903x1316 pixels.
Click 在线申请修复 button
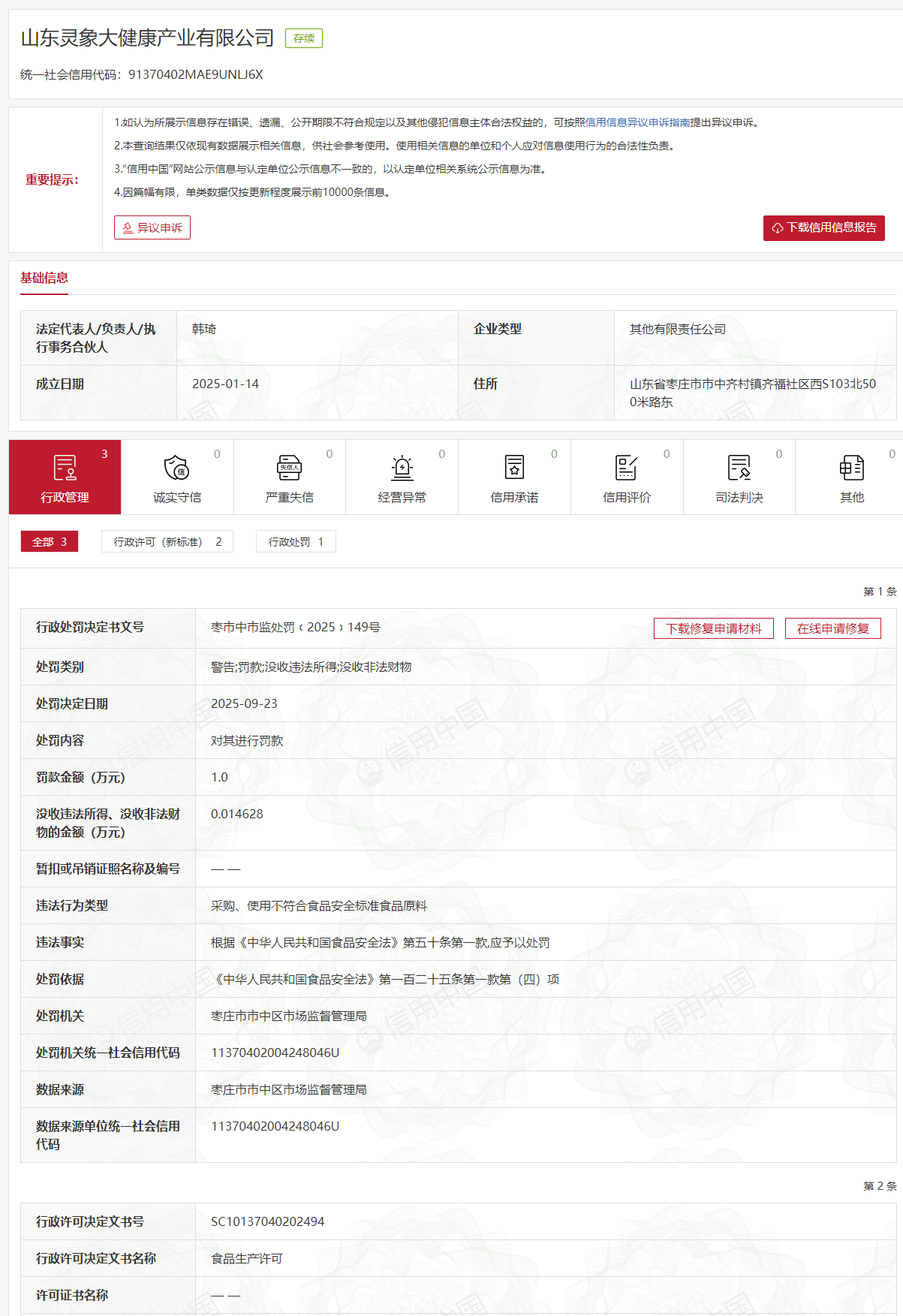833,628
